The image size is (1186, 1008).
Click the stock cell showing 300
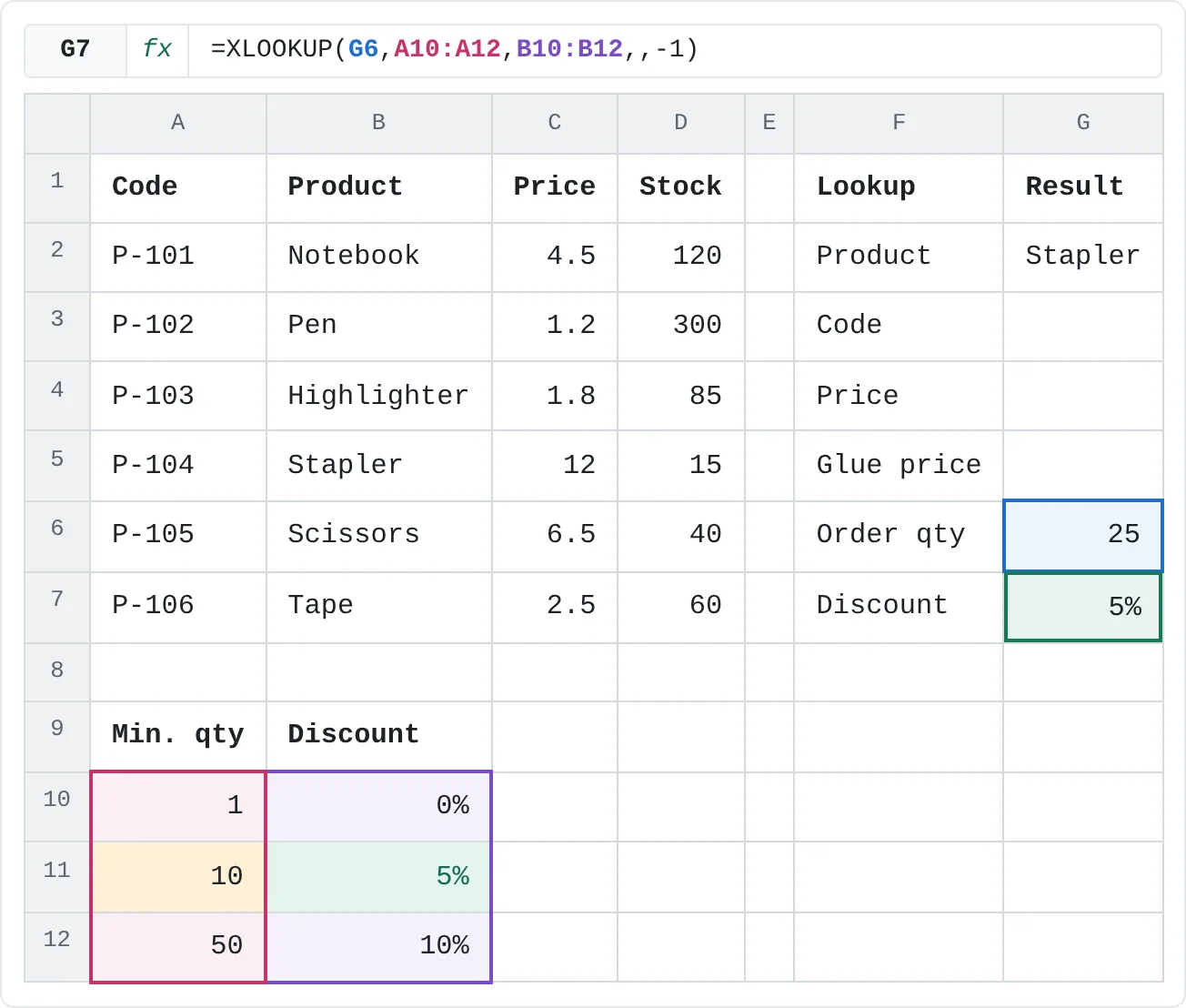tap(681, 327)
